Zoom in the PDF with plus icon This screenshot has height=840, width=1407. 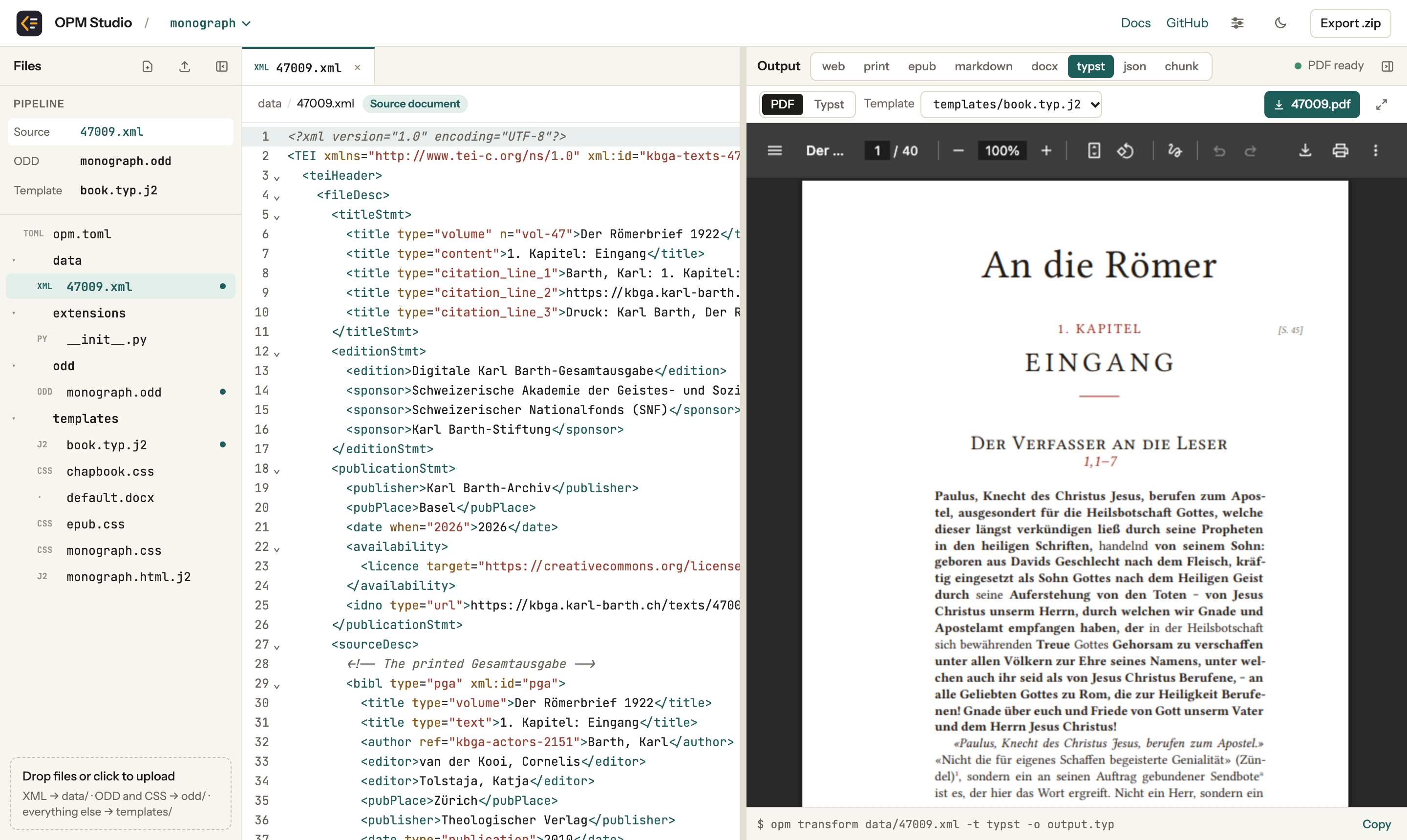1046,150
